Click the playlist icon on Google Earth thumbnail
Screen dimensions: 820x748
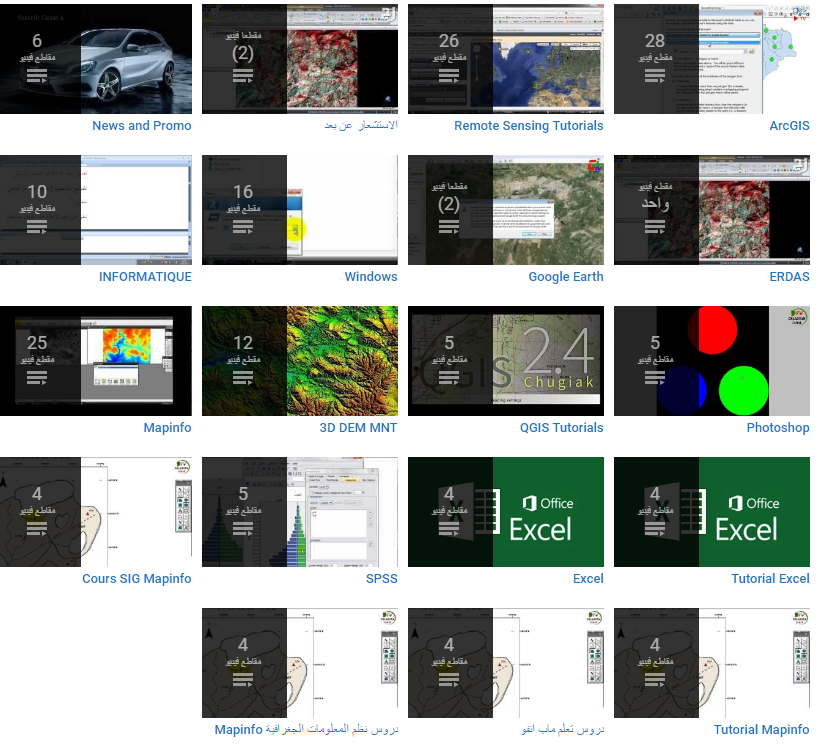coord(449,227)
